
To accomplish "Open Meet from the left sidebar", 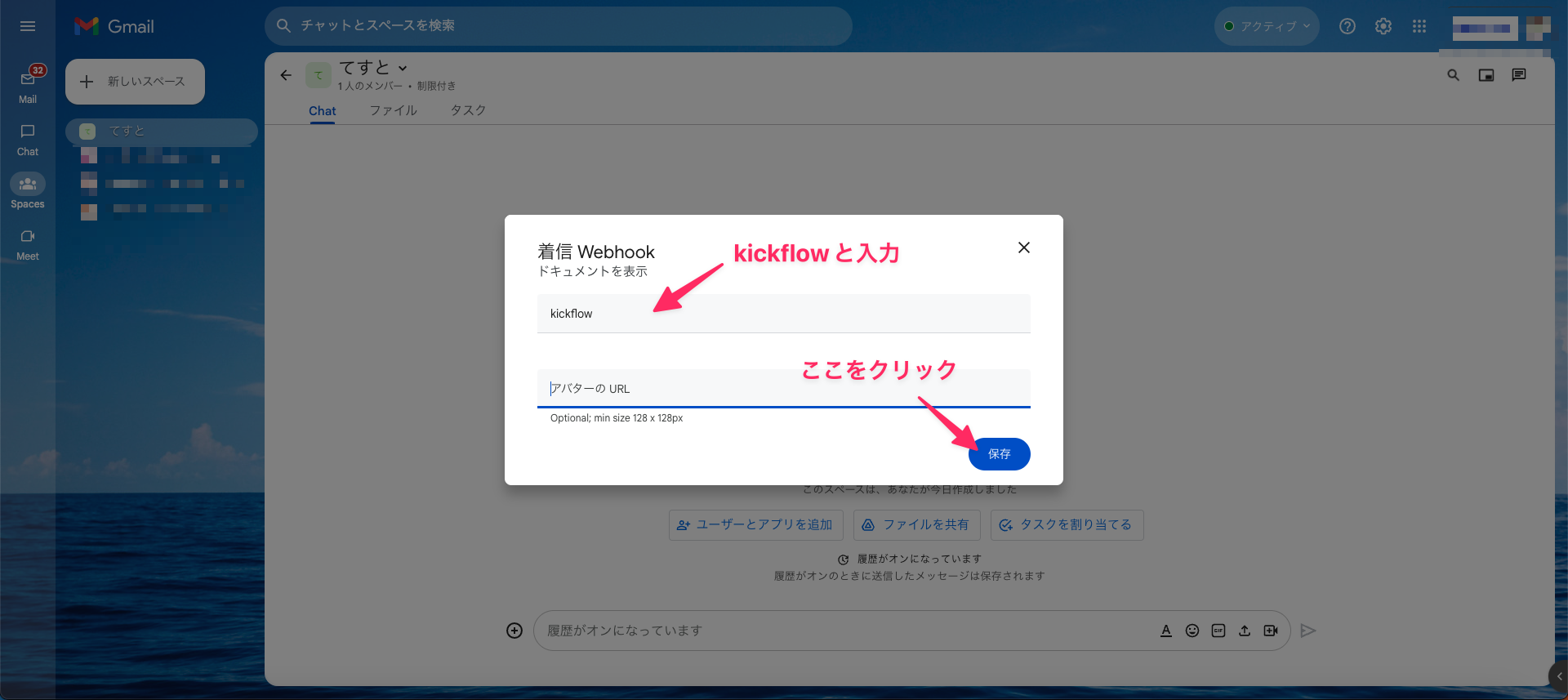I will click(28, 243).
